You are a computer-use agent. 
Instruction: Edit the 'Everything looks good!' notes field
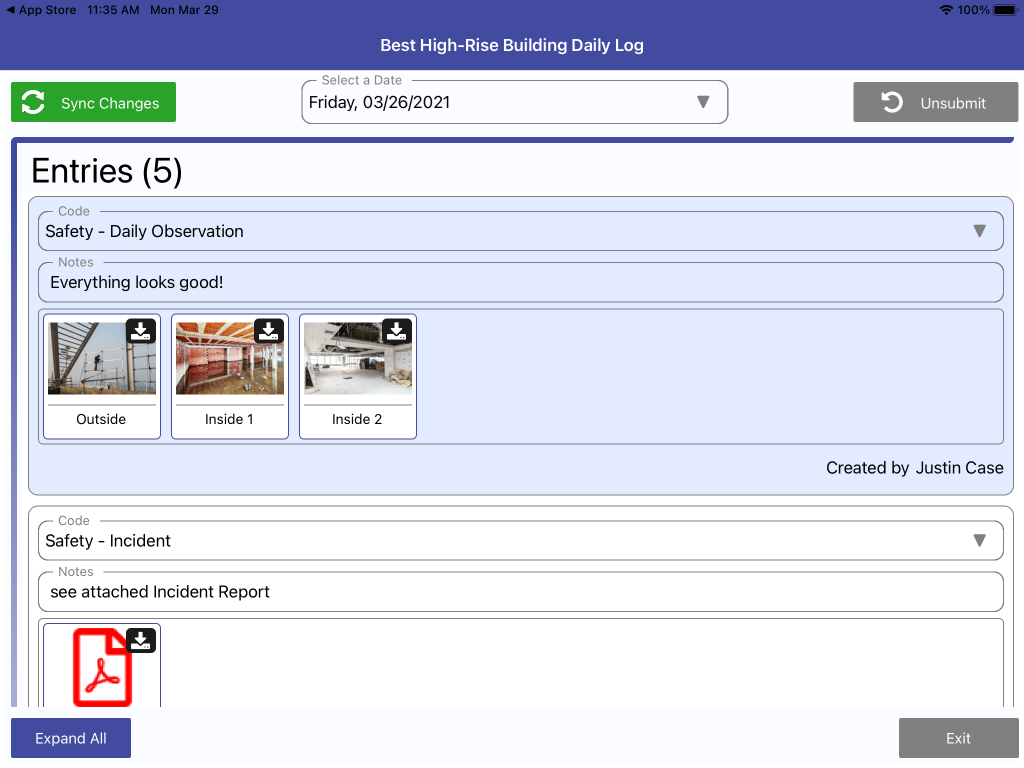tap(520, 282)
